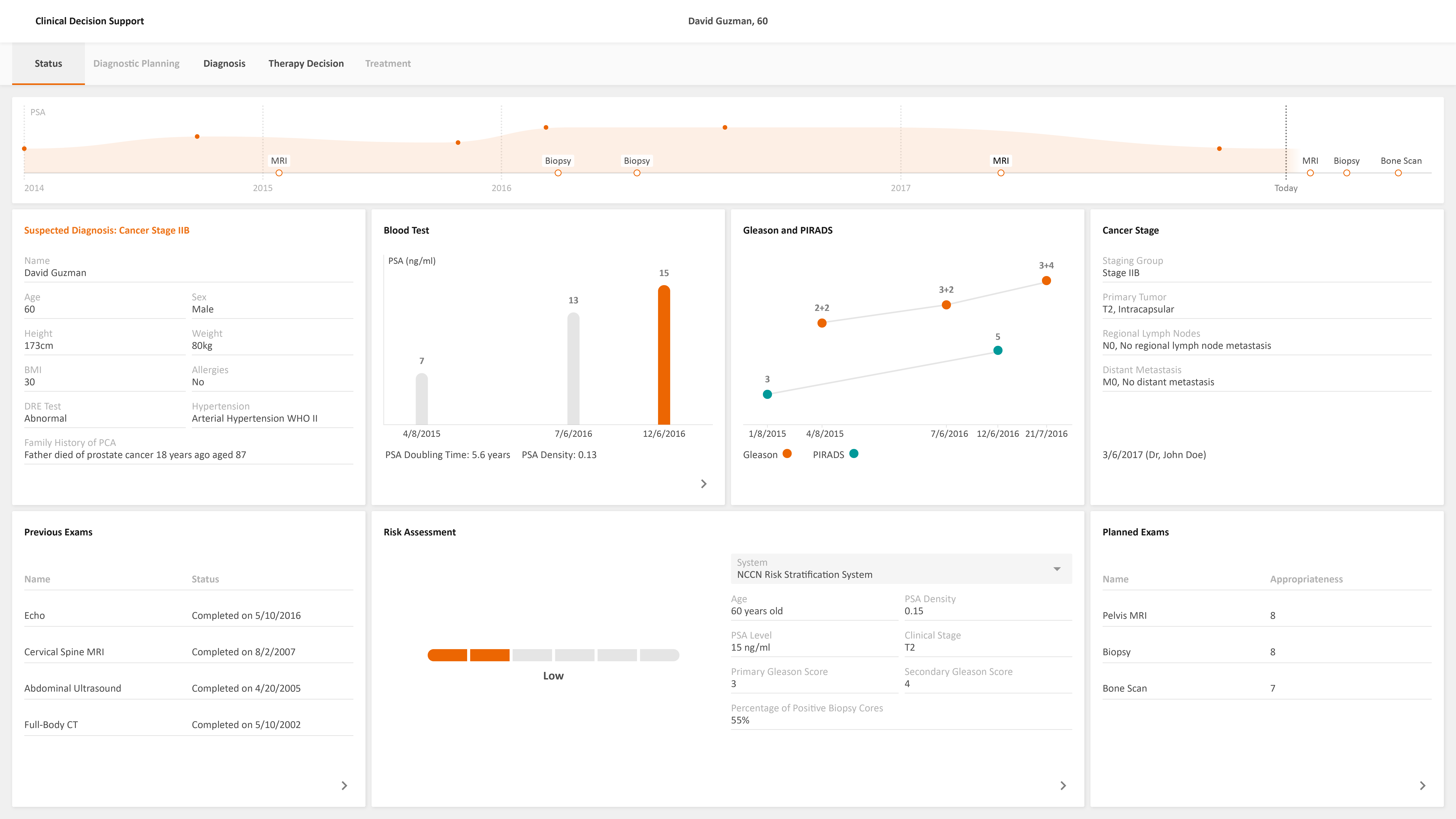Click the Stage IIB staging group value

1121,273
